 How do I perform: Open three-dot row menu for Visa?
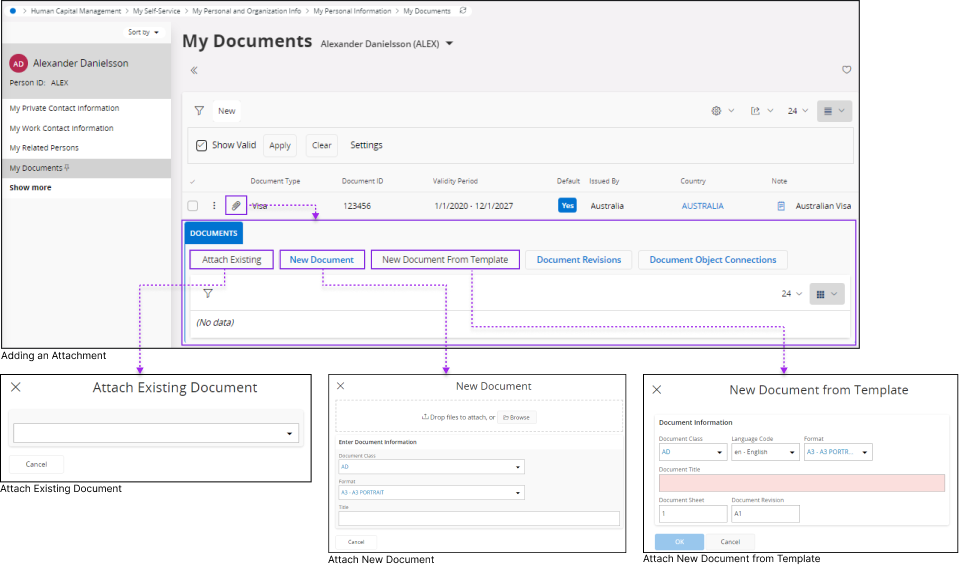[214, 206]
